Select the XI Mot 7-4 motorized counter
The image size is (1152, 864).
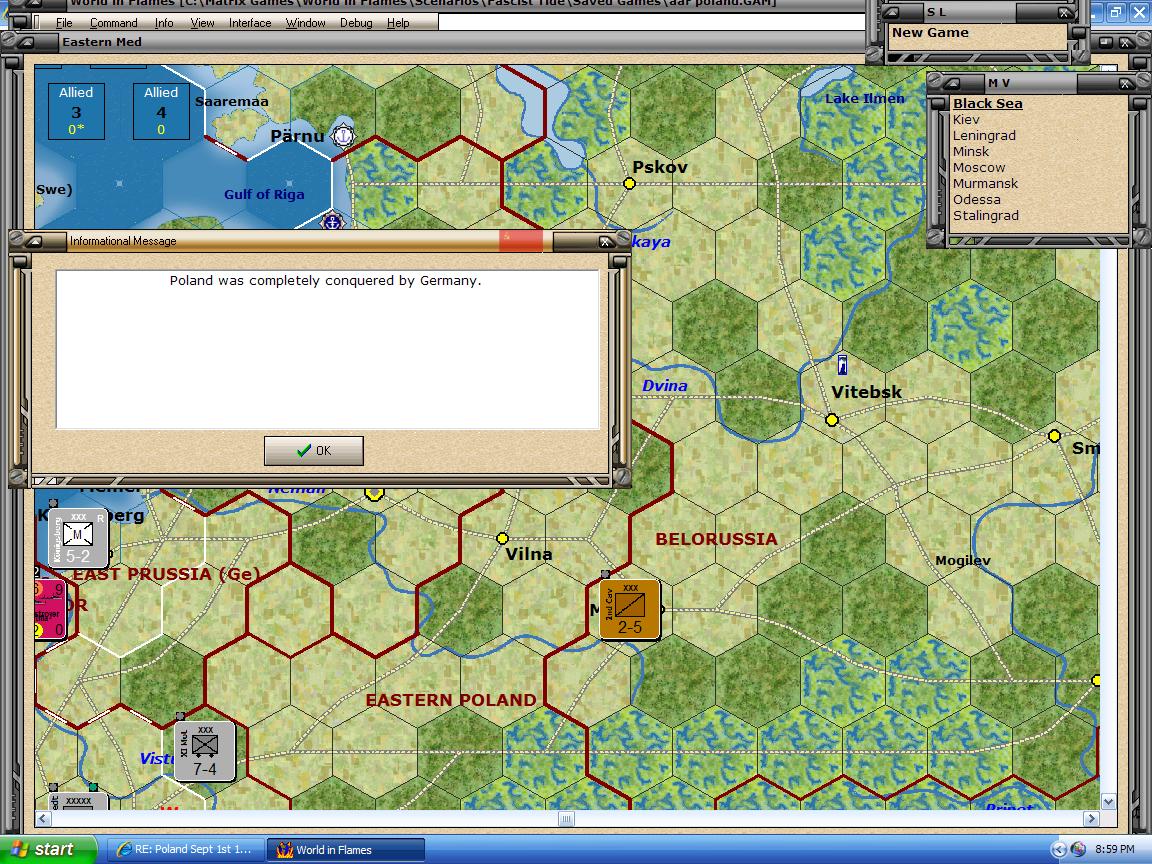point(204,751)
